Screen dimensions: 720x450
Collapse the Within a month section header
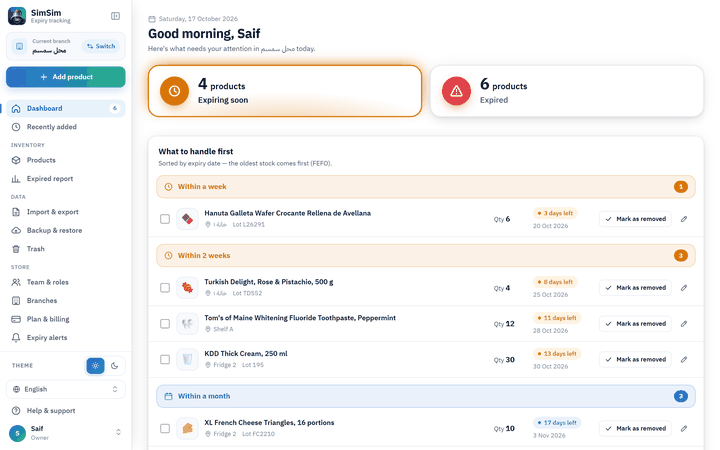coord(426,396)
